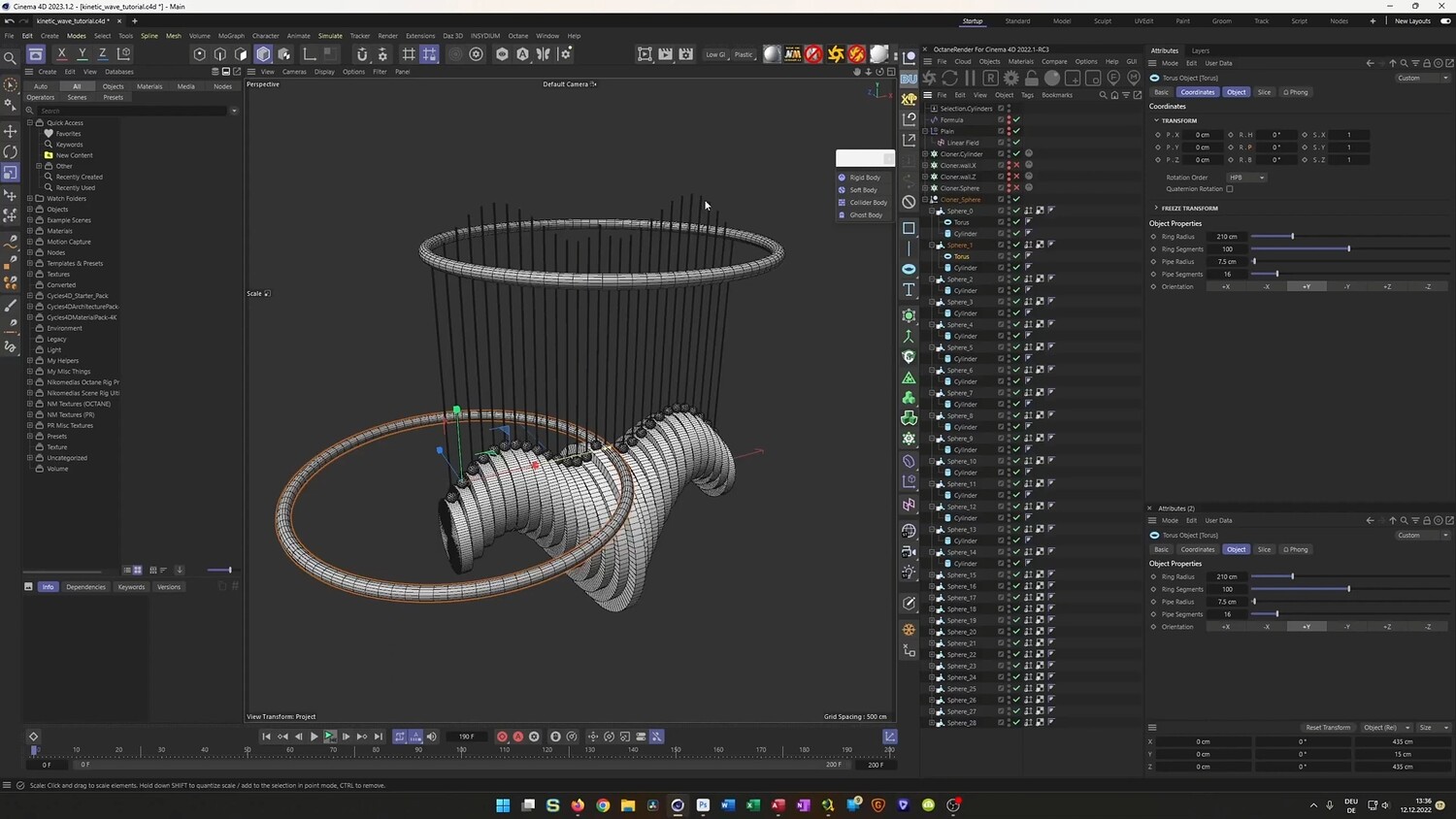
Task: Click the Reset Transform button
Action: [1328, 728]
